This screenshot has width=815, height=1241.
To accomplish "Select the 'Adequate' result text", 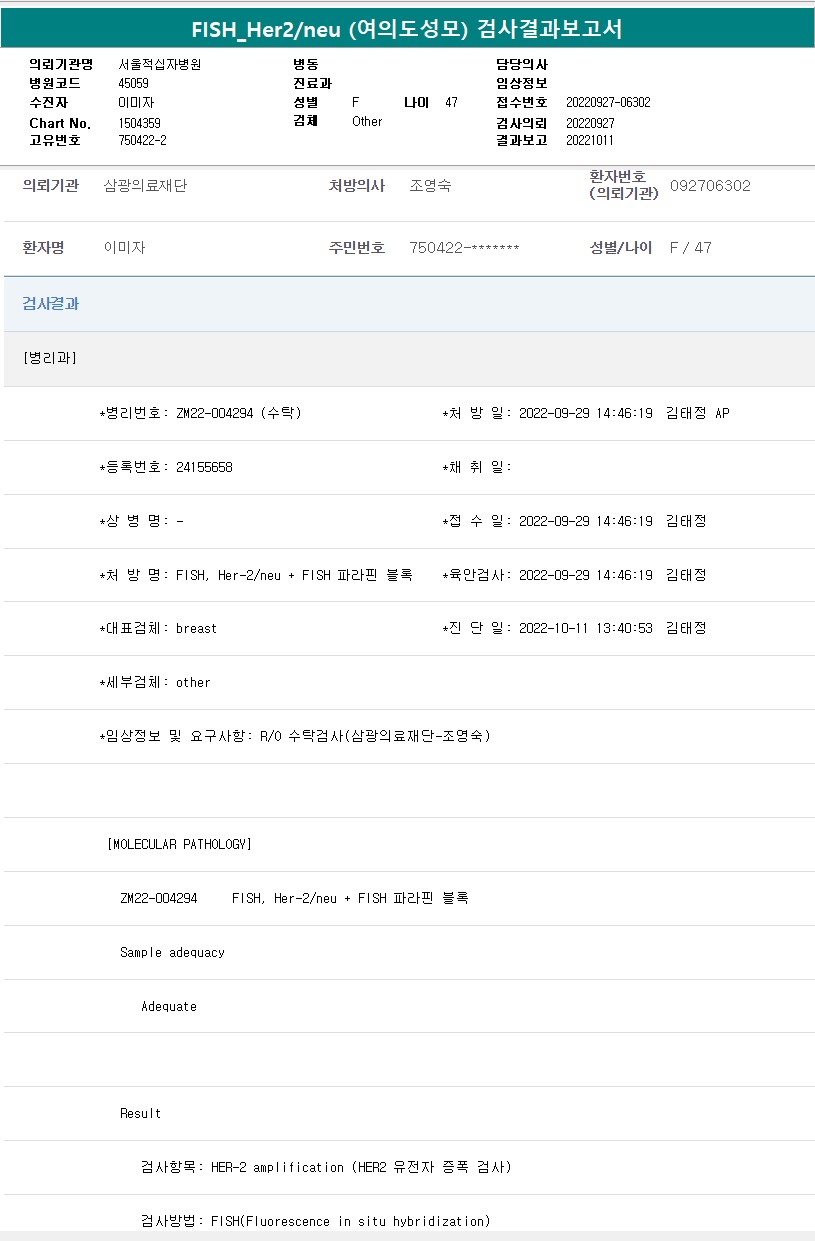I will [x=169, y=1006].
